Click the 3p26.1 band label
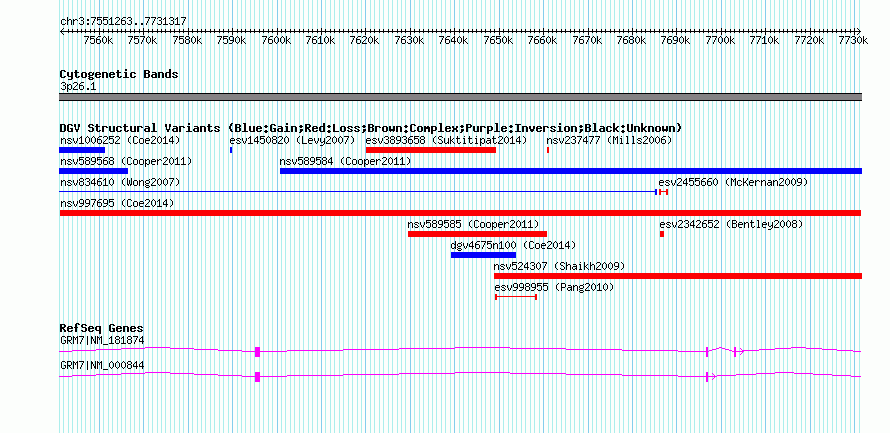 78,87
